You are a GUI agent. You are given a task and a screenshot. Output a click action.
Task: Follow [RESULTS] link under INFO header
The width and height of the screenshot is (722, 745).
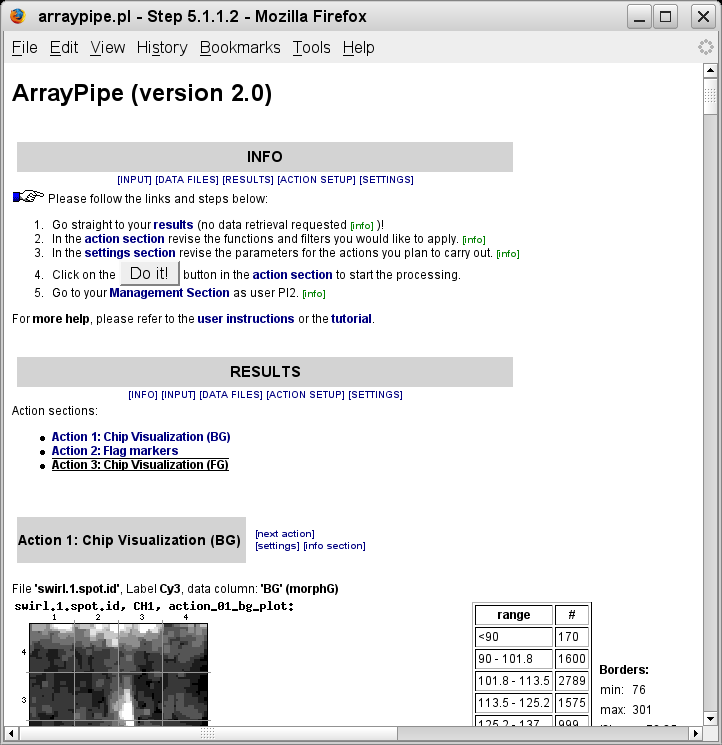coord(248,180)
